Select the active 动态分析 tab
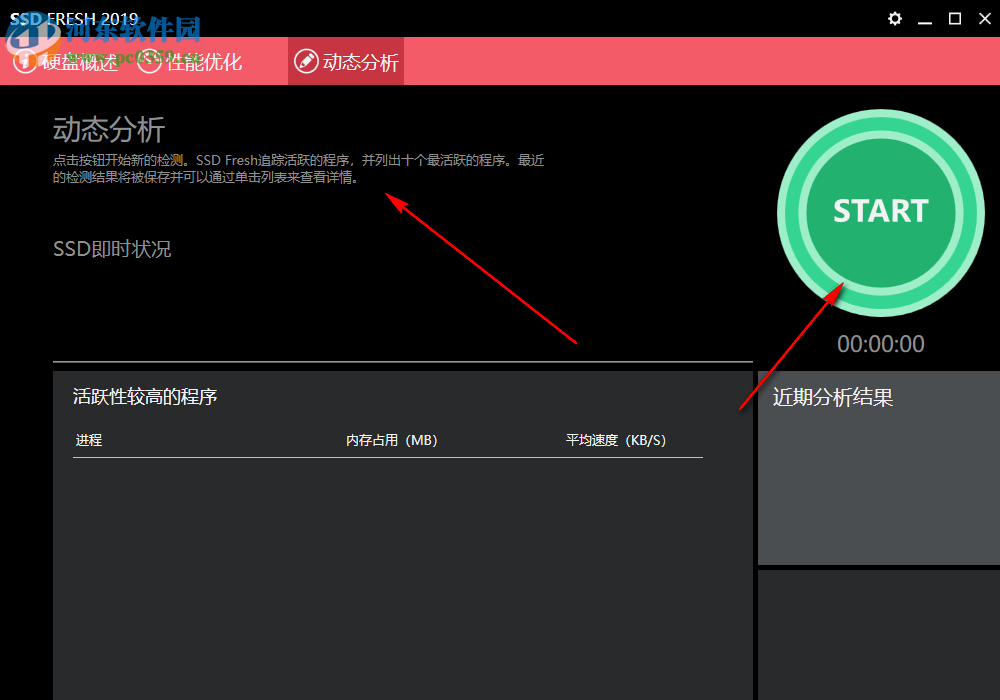Image resolution: width=1000 pixels, height=700 pixels. [x=345, y=61]
